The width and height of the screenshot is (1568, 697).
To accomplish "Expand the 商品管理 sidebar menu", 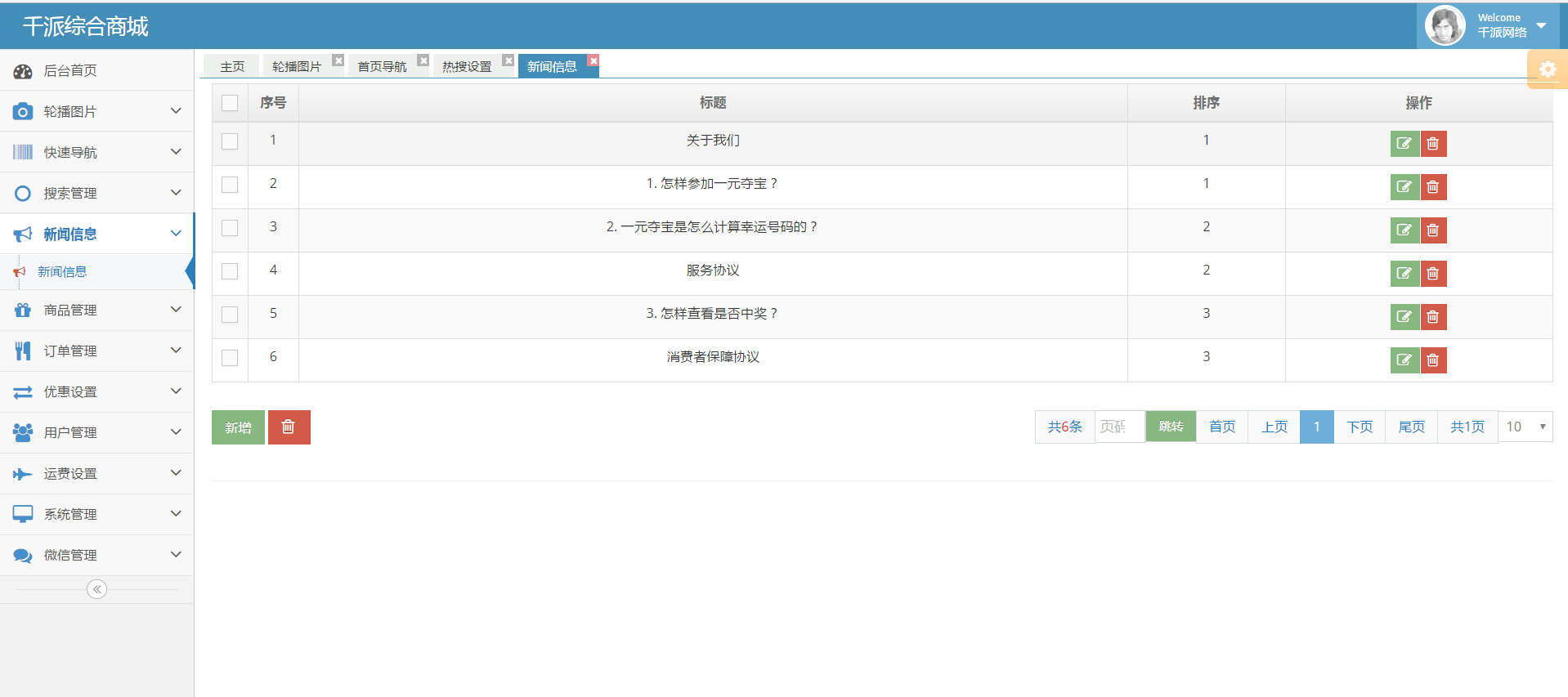I will (96, 311).
